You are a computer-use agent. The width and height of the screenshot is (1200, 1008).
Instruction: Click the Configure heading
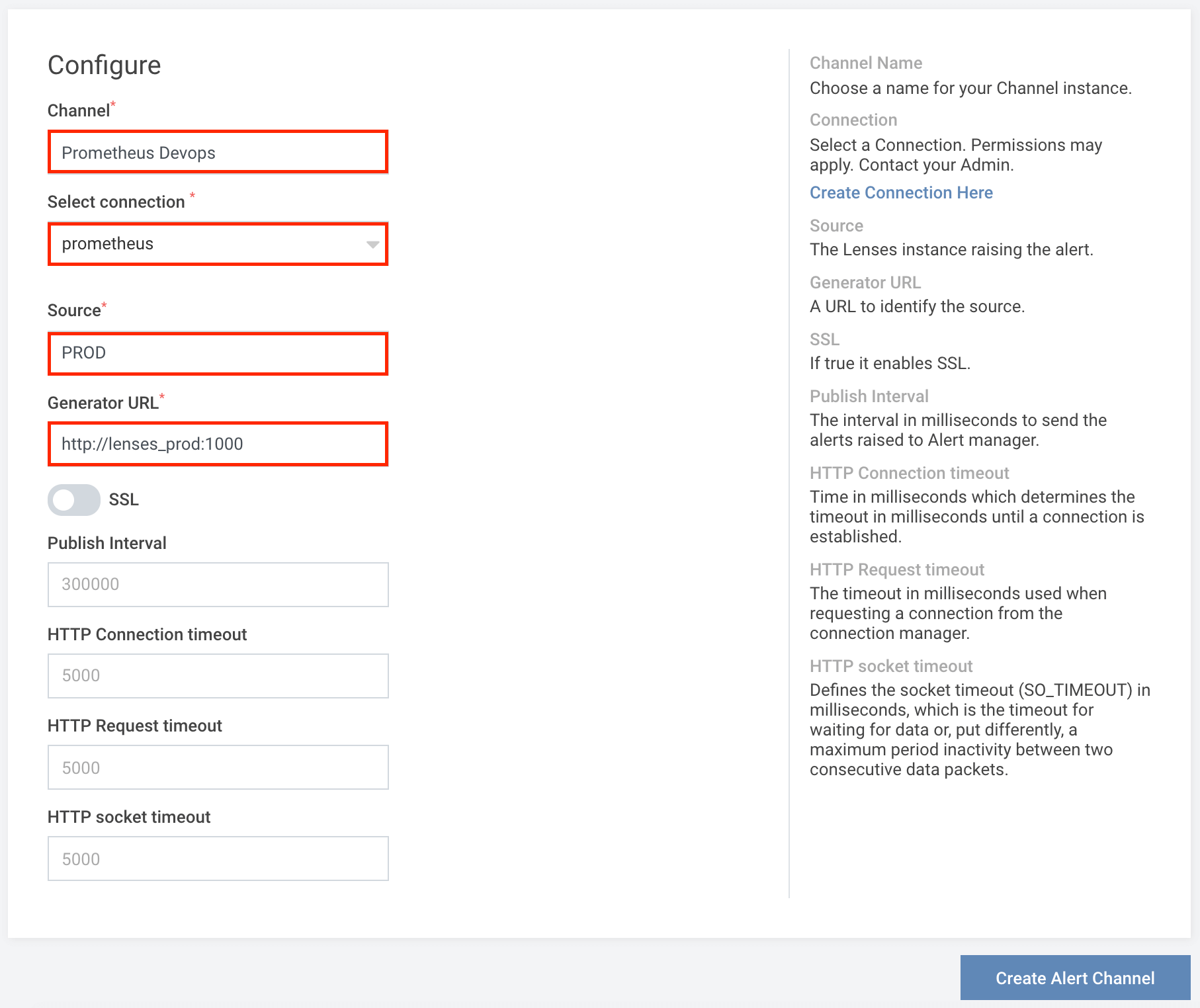[105, 65]
